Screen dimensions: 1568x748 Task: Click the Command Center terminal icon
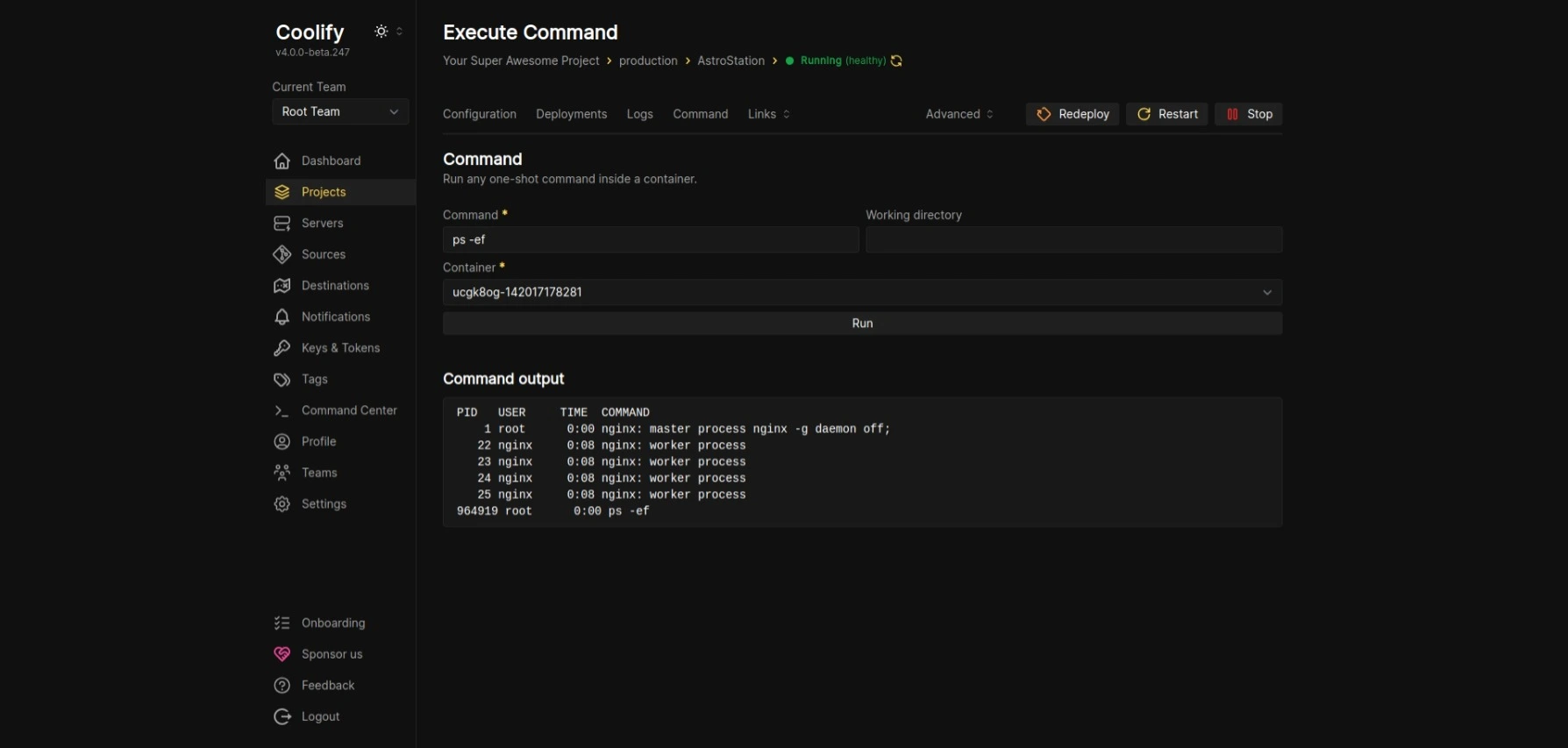[282, 410]
